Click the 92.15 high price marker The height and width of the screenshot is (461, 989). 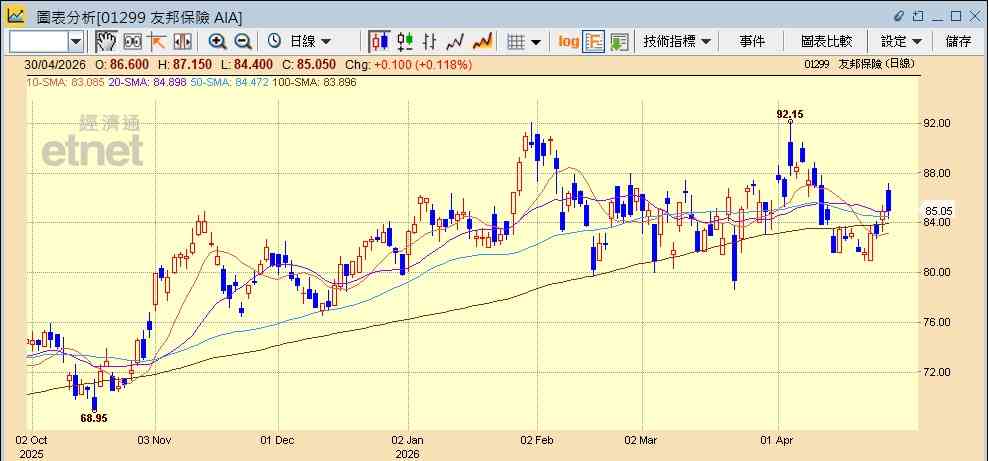tap(790, 114)
